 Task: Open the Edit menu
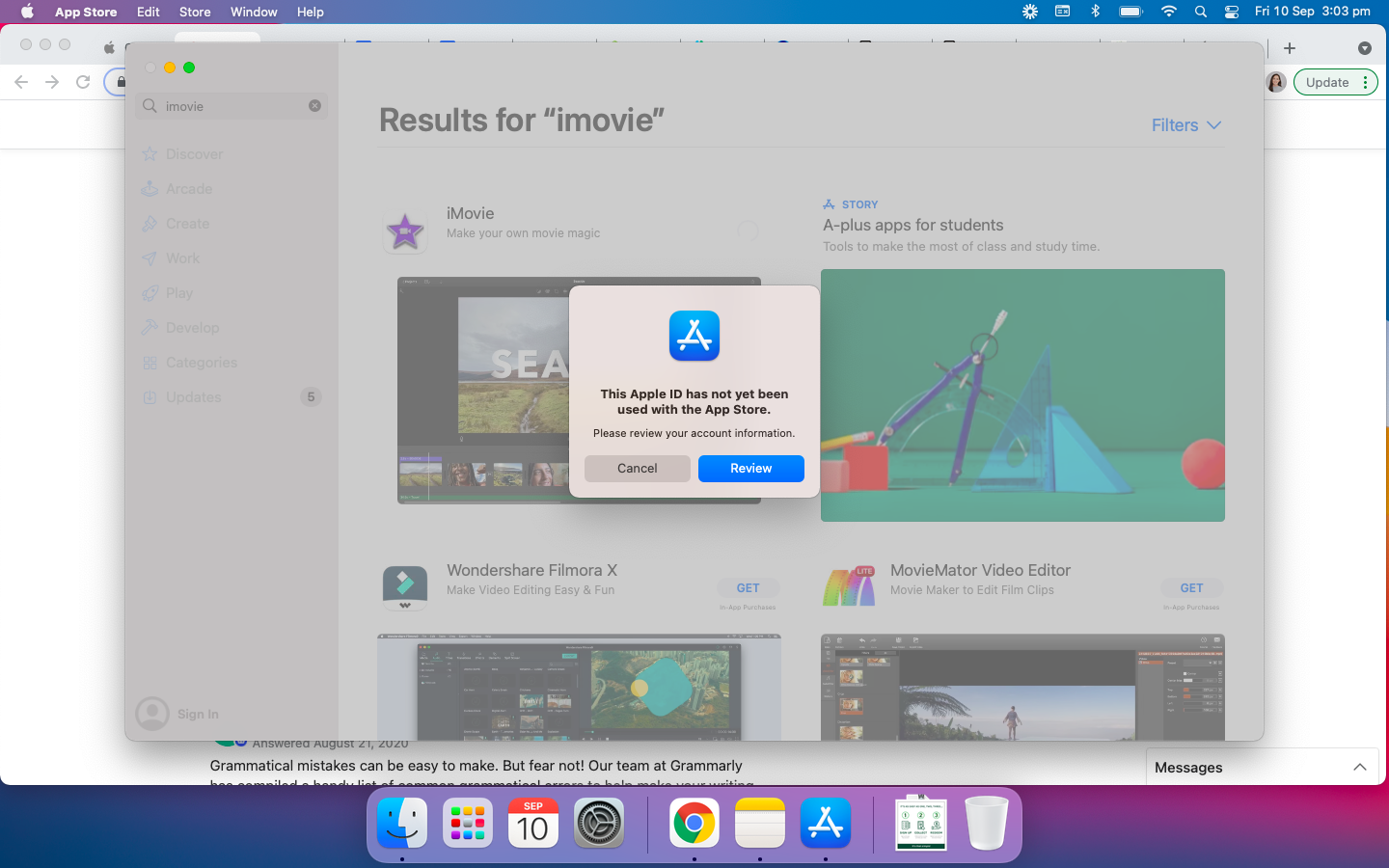point(149,12)
